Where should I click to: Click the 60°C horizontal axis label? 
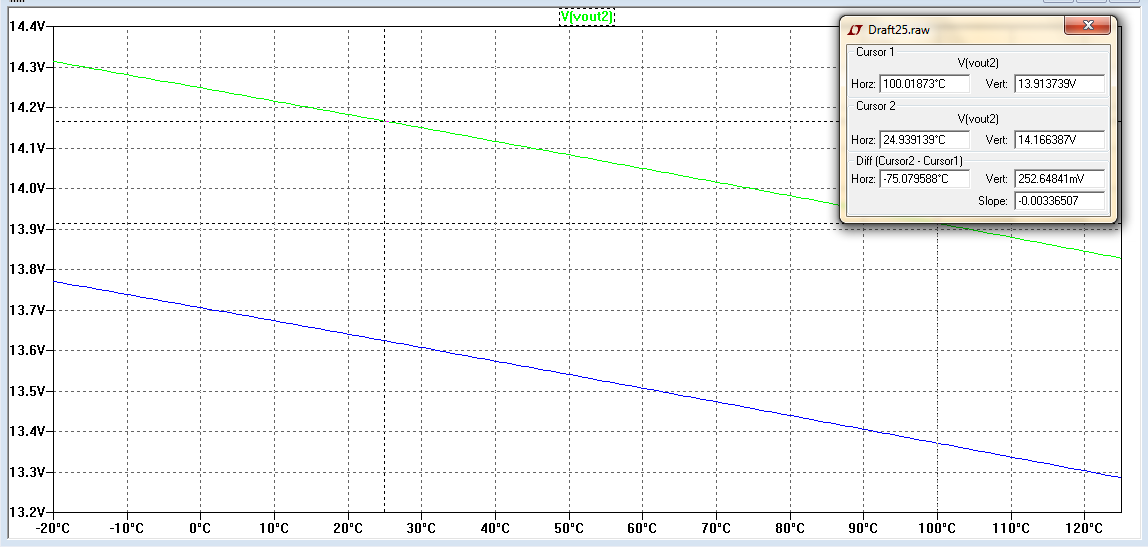tap(643, 529)
